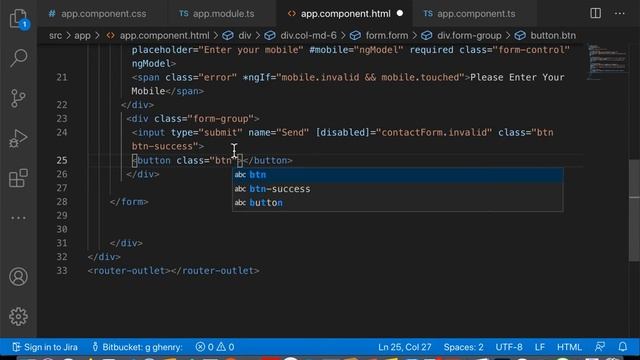Open the form.form breadcrumb
This screenshot has width=640, height=360.
[x=379, y=36]
